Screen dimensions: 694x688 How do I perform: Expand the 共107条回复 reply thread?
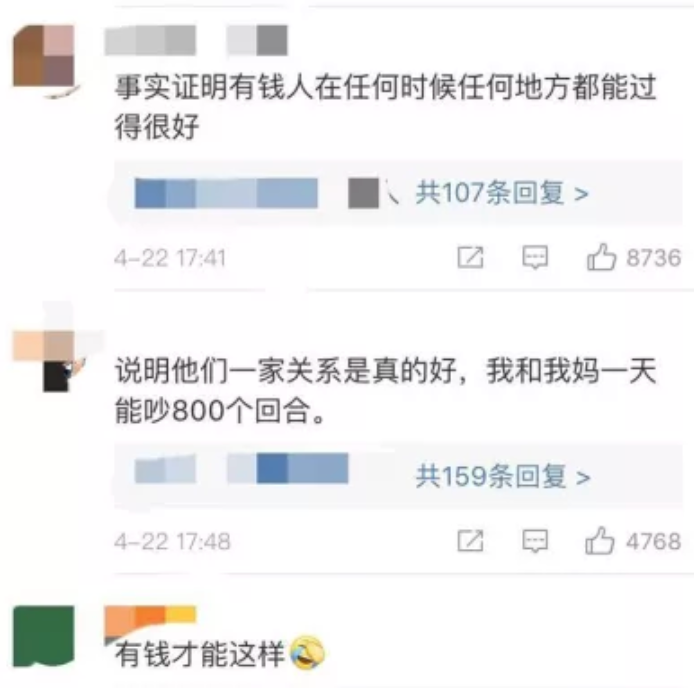(502, 193)
